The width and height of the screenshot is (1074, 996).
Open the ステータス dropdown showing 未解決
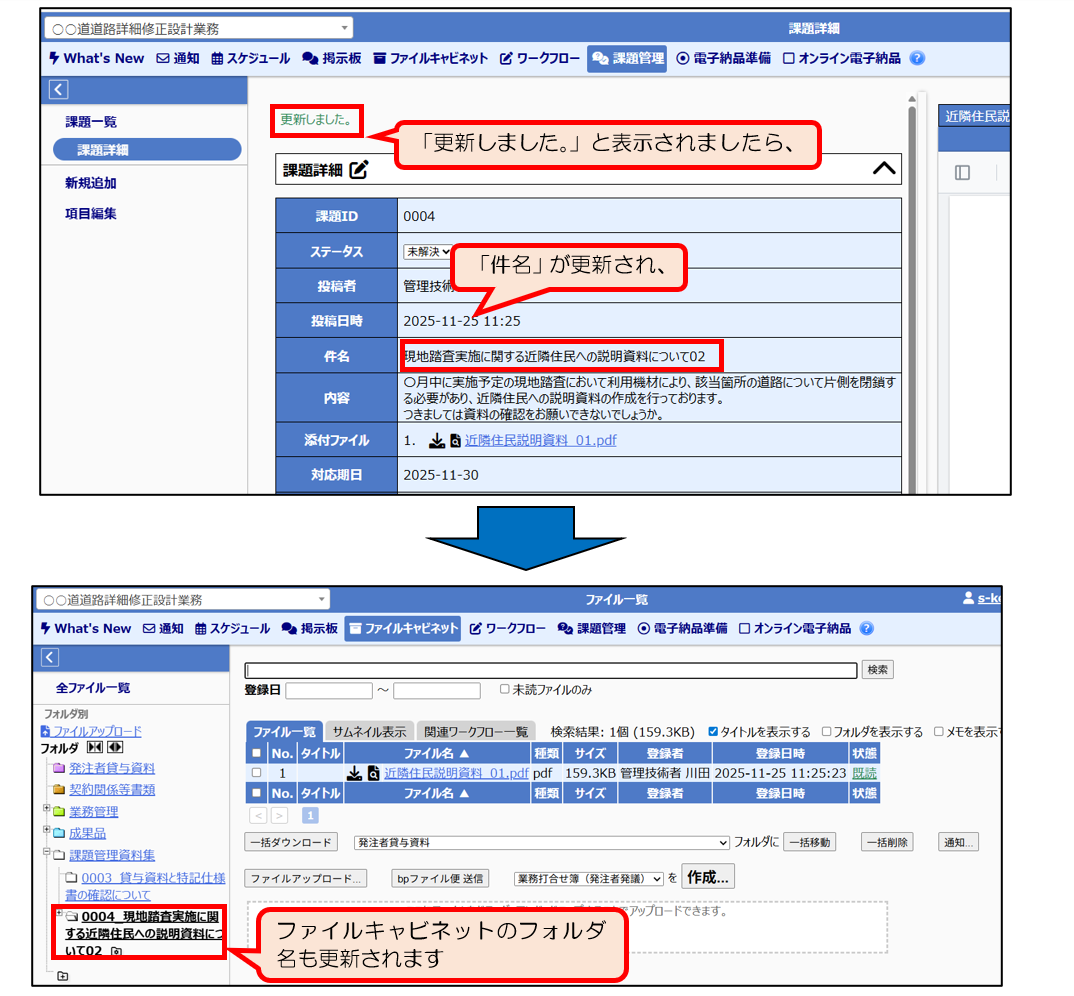click(x=428, y=252)
